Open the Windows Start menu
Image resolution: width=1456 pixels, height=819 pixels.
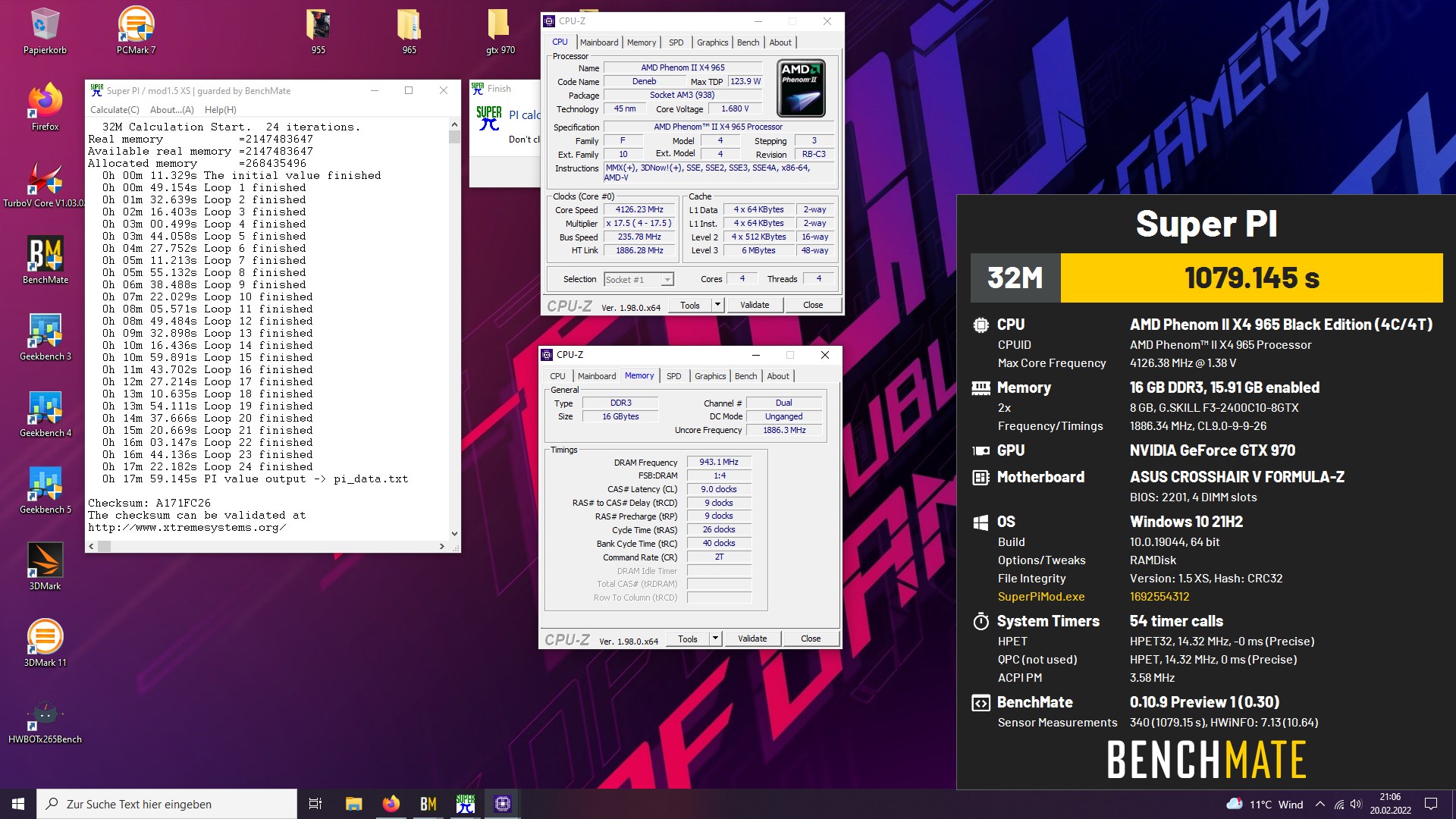point(18,804)
